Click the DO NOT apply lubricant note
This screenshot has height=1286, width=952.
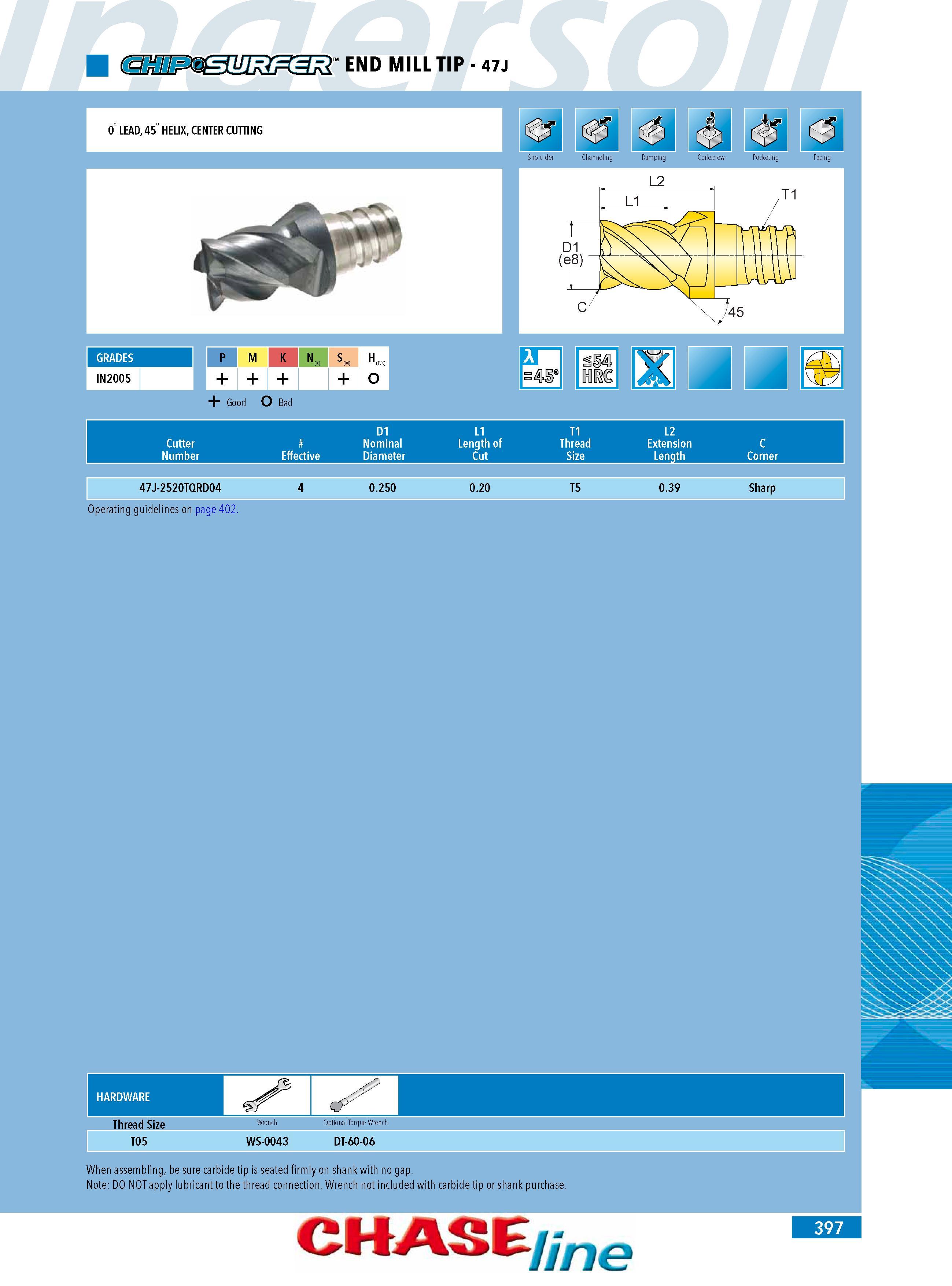tap(326, 1184)
